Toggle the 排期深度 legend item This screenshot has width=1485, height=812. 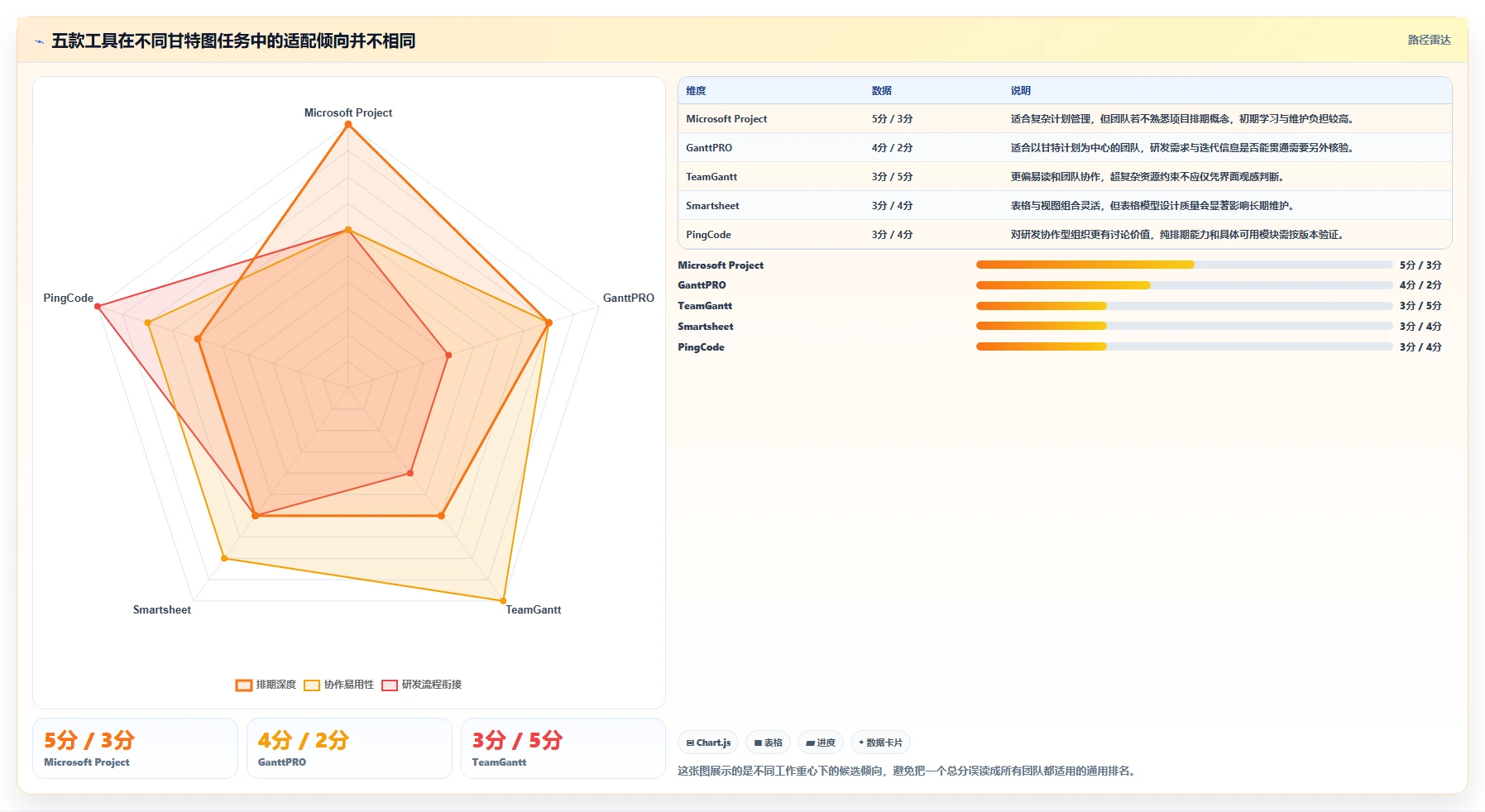click(266, 685)
